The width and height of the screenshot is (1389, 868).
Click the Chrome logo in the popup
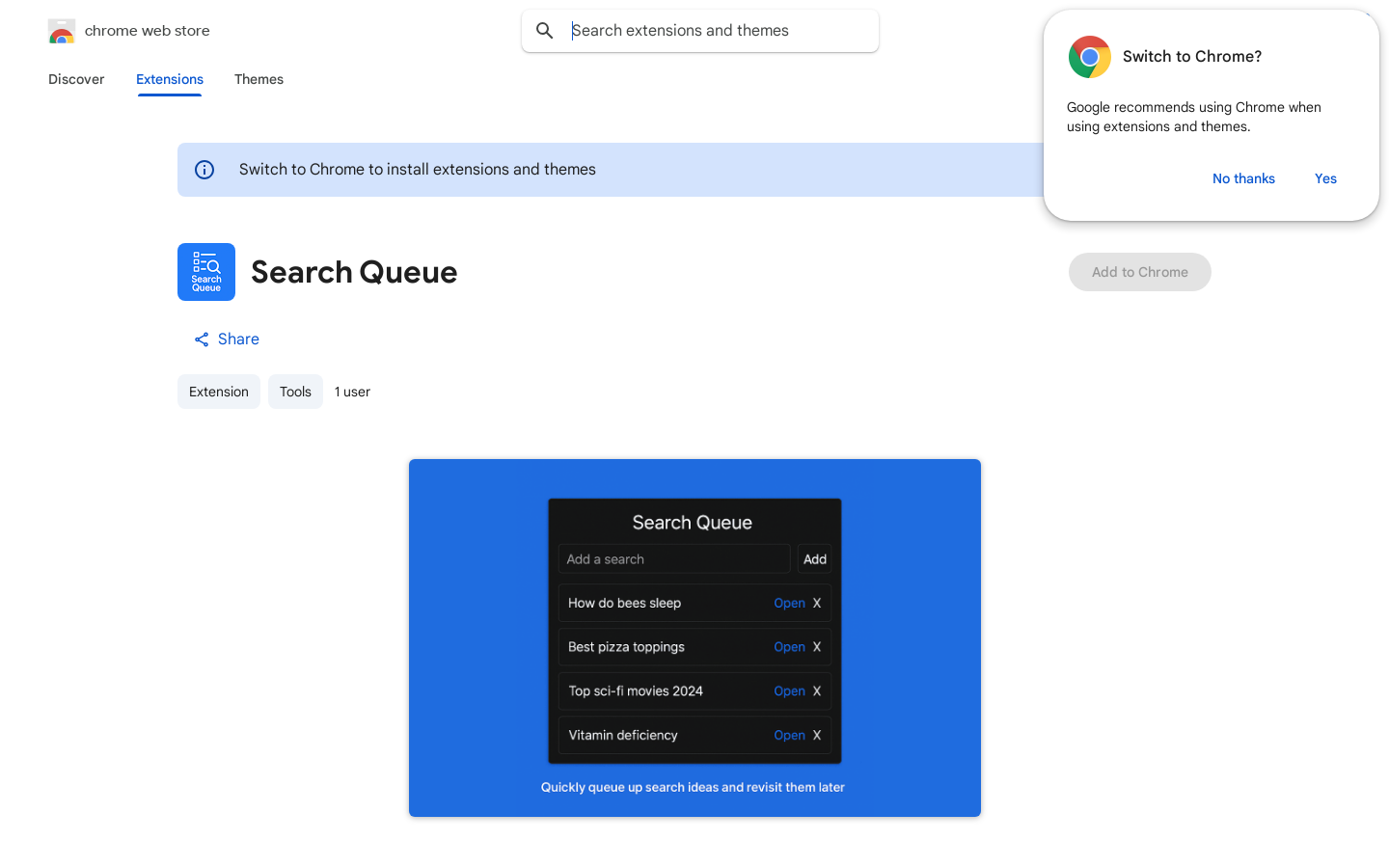[x=1090, y=57]
